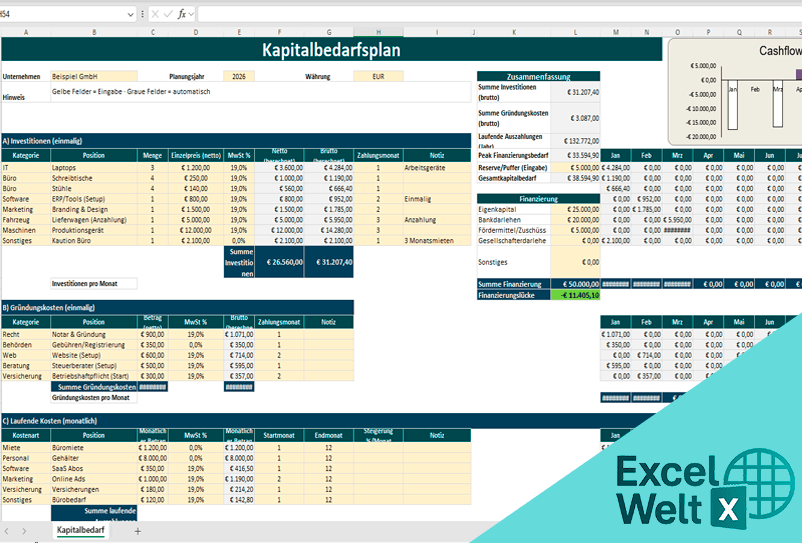Select the Bankdarlehen € 20.000,00 cell
802x543 pixels.
[575, 220]
